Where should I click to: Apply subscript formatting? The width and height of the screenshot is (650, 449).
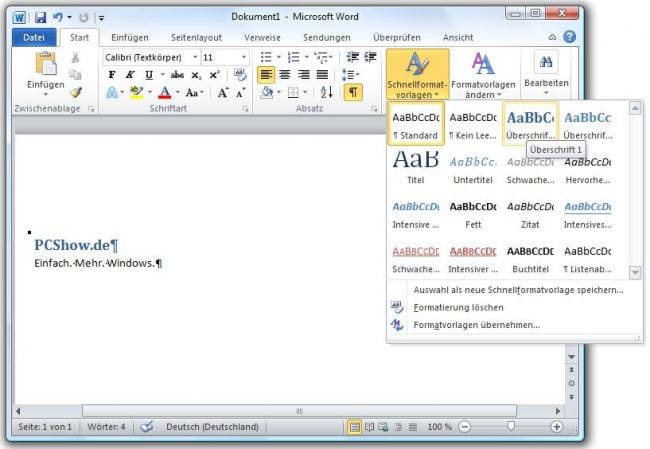pos(196,75)
